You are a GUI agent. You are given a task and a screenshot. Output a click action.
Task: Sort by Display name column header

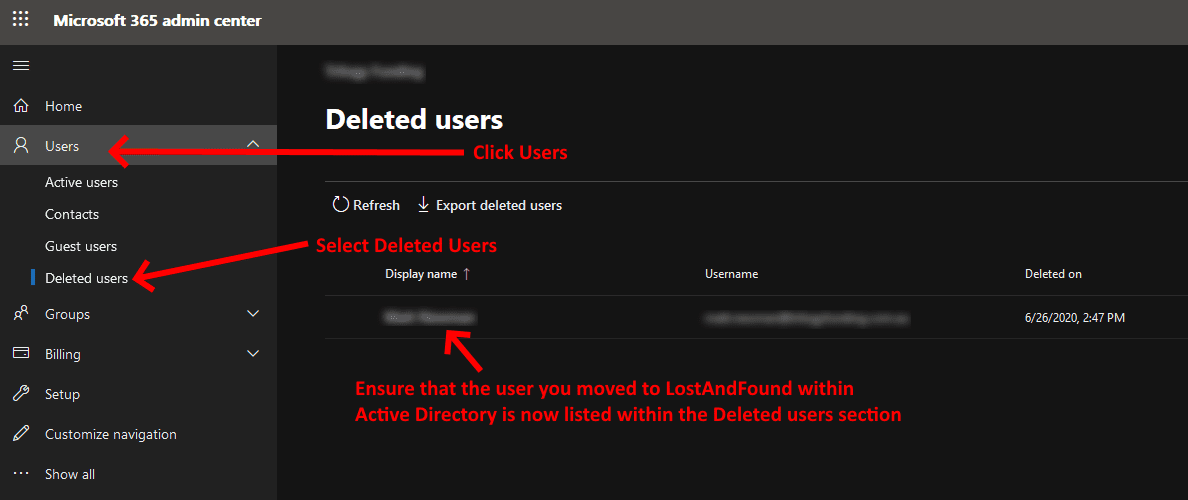pyautogui.click(x=420, y=274)
